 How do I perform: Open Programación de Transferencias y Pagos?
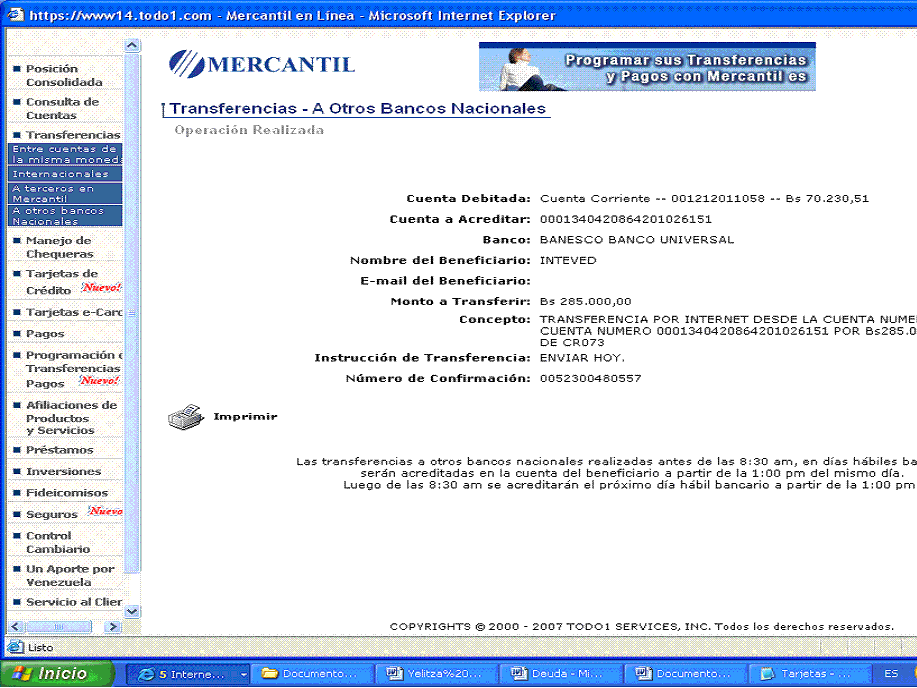click(74, 369)
